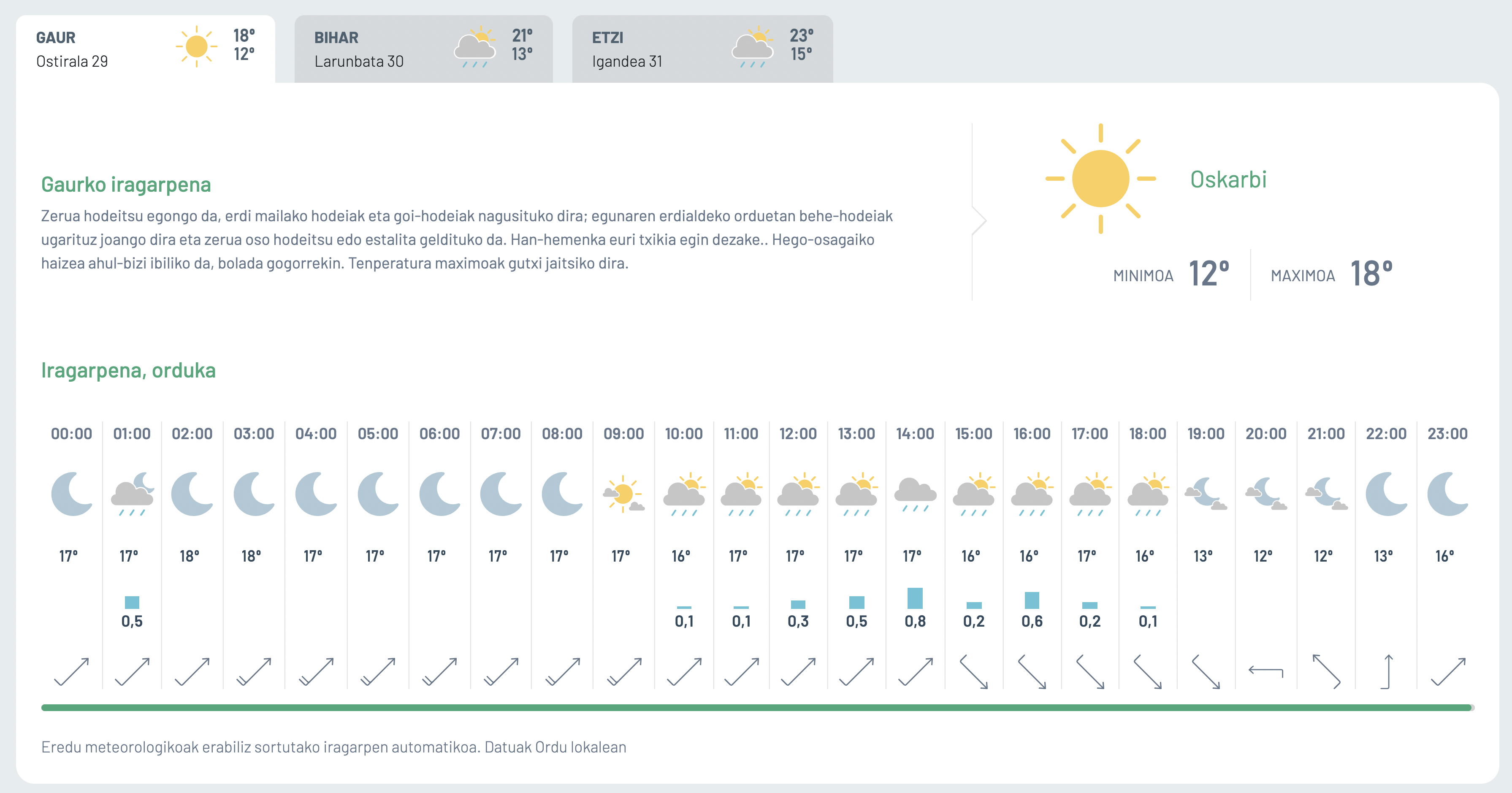Click the upward wind arrow at 22:00

pyautogui.click(x=1387, y=671)
